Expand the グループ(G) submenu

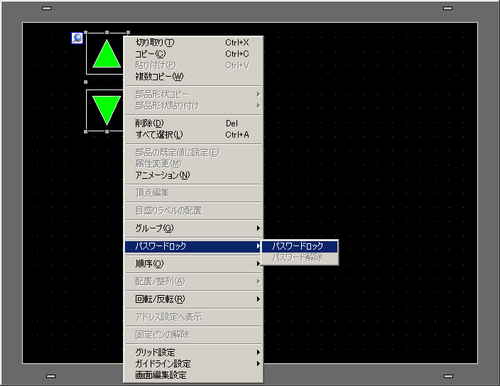pos(193,228)
